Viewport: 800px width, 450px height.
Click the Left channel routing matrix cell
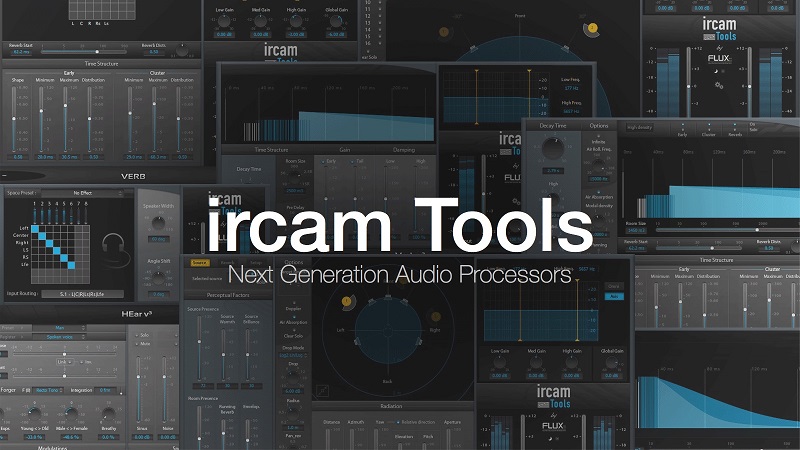(x=35, y=229)
